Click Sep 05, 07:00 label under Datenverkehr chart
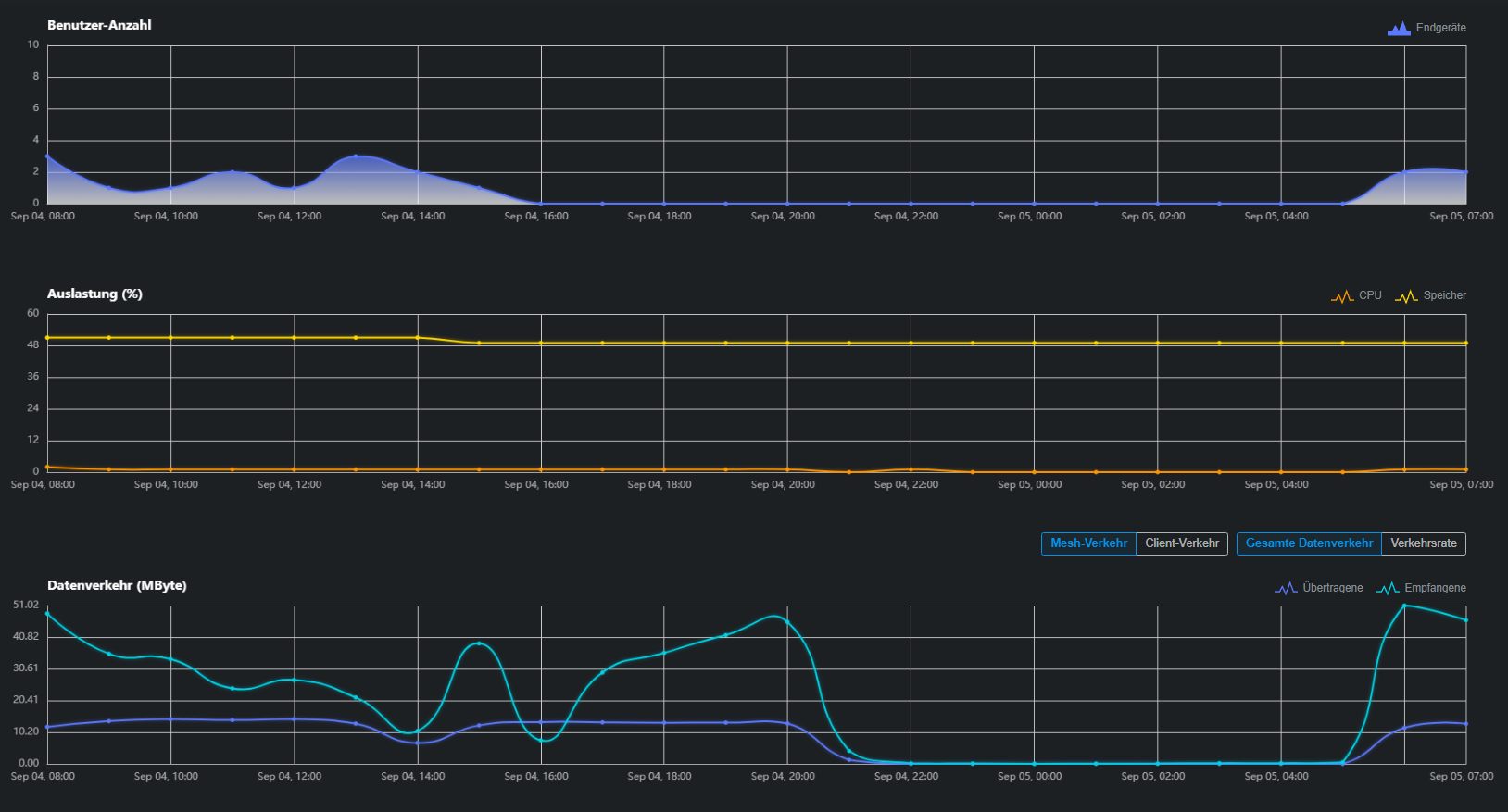Screen dimensions: 1508x812 point(1462,776)
